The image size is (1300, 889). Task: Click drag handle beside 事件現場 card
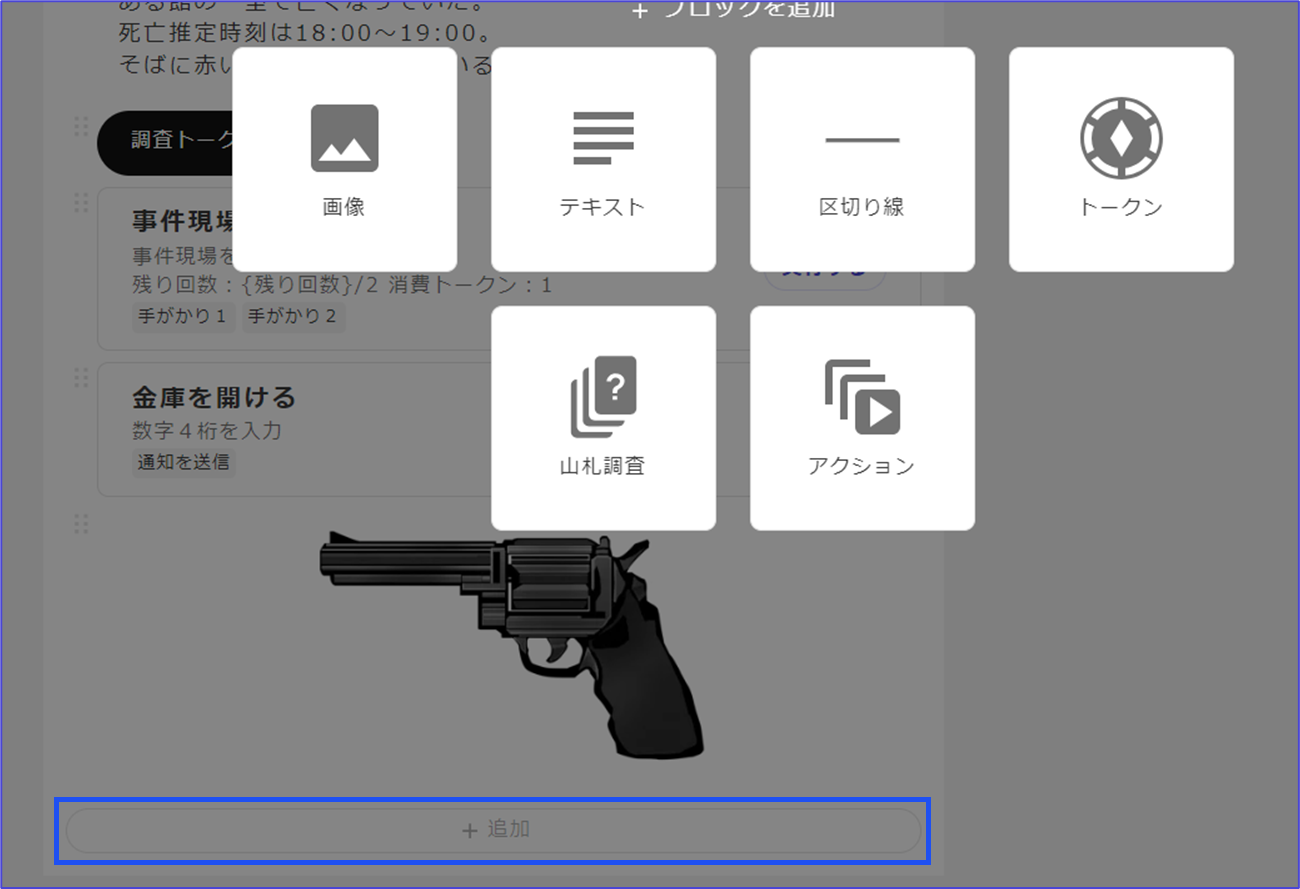click(81, 203)
